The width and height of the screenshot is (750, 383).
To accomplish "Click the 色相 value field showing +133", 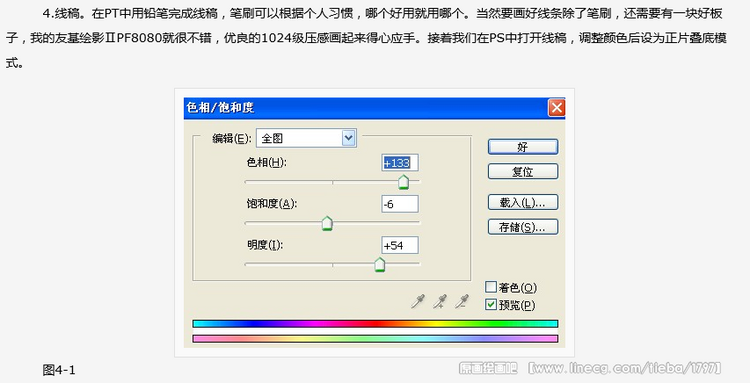I will (400, 163).
